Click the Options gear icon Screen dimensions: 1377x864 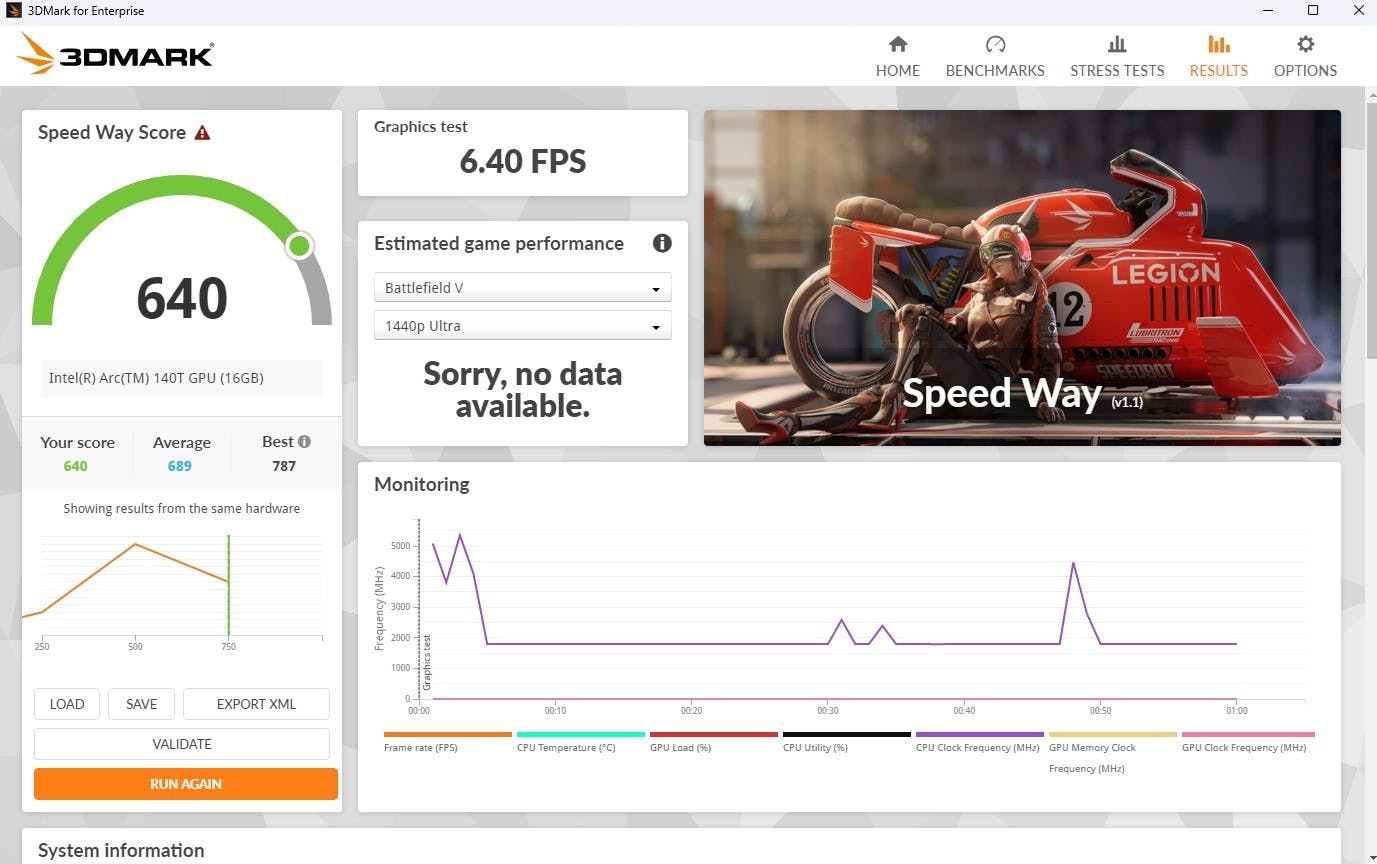1305,44
